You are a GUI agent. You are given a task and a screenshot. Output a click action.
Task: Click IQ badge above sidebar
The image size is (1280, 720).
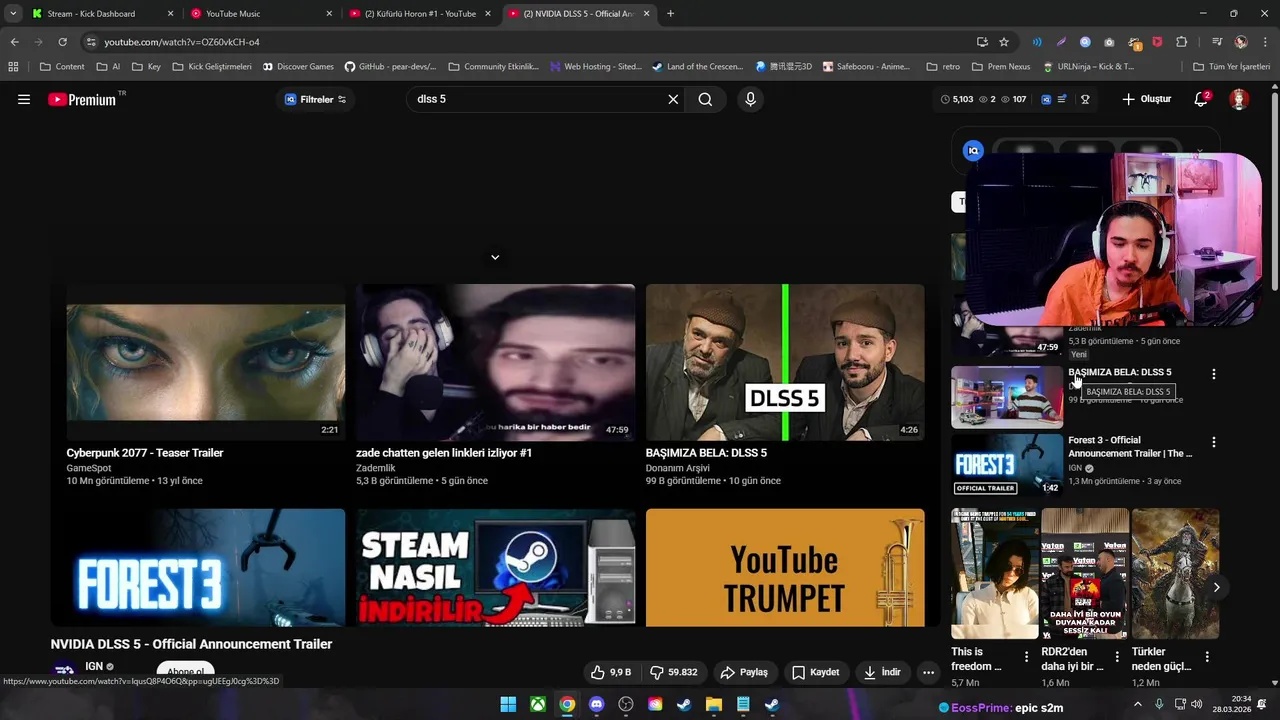click(973, 150)
